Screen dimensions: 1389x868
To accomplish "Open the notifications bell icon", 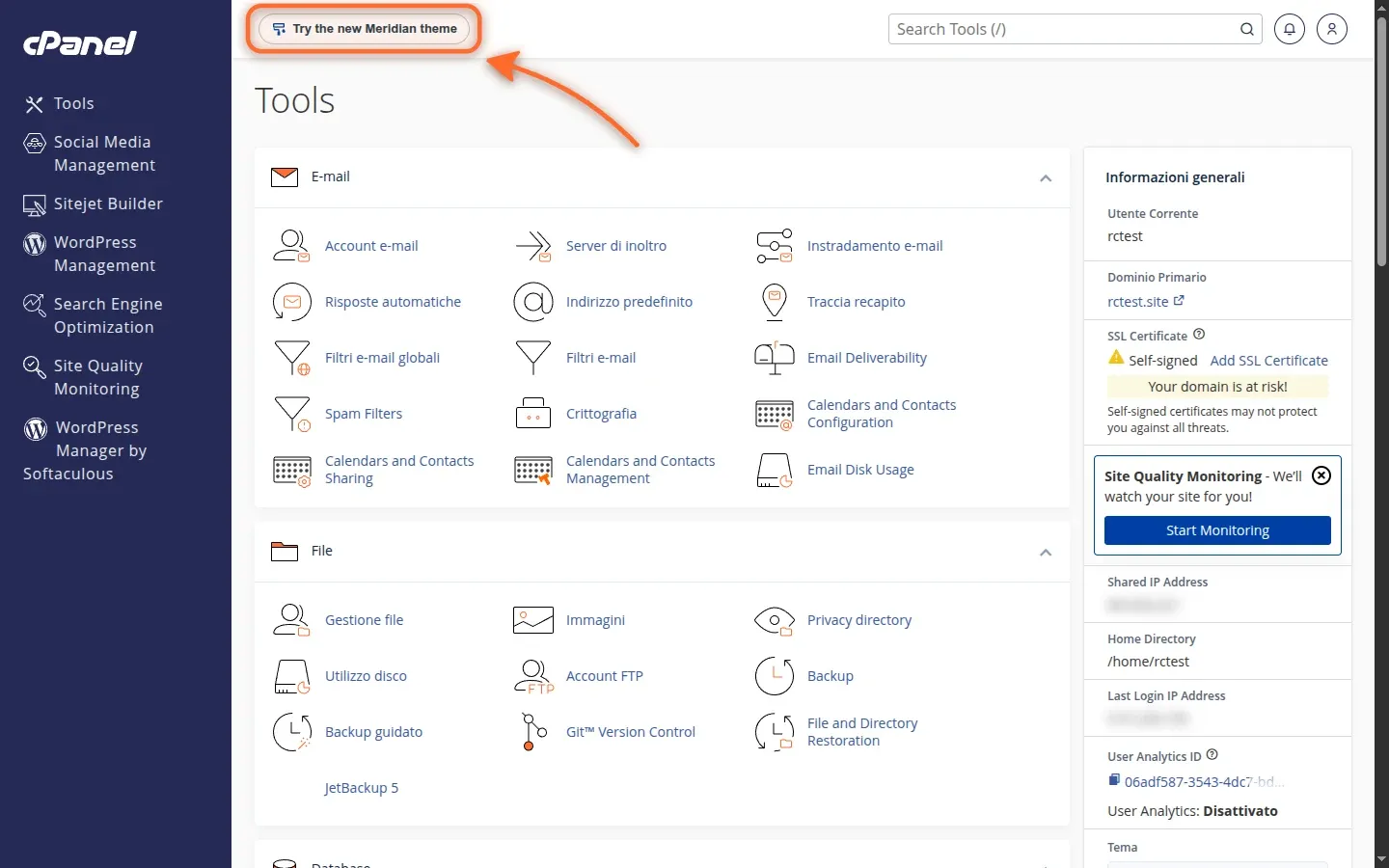I will coord(1290,29).
